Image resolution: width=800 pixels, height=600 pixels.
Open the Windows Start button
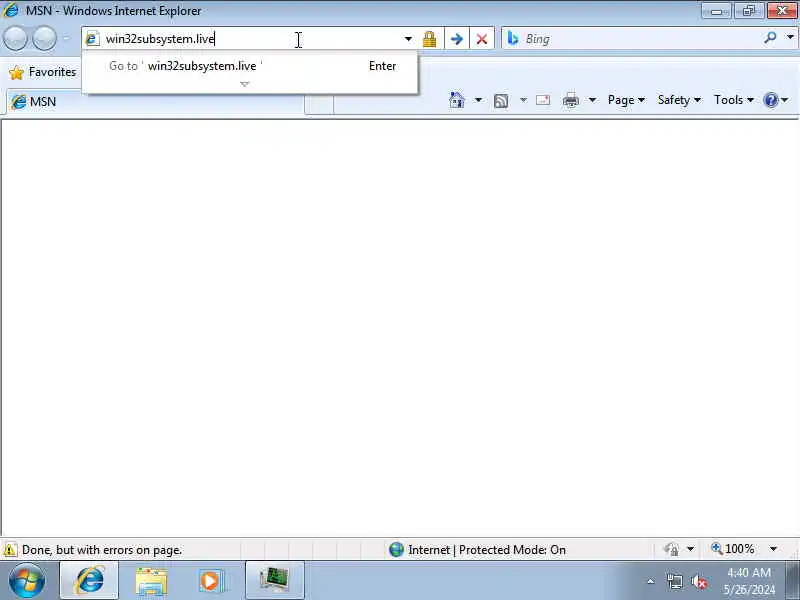click(x=27, y=581)
